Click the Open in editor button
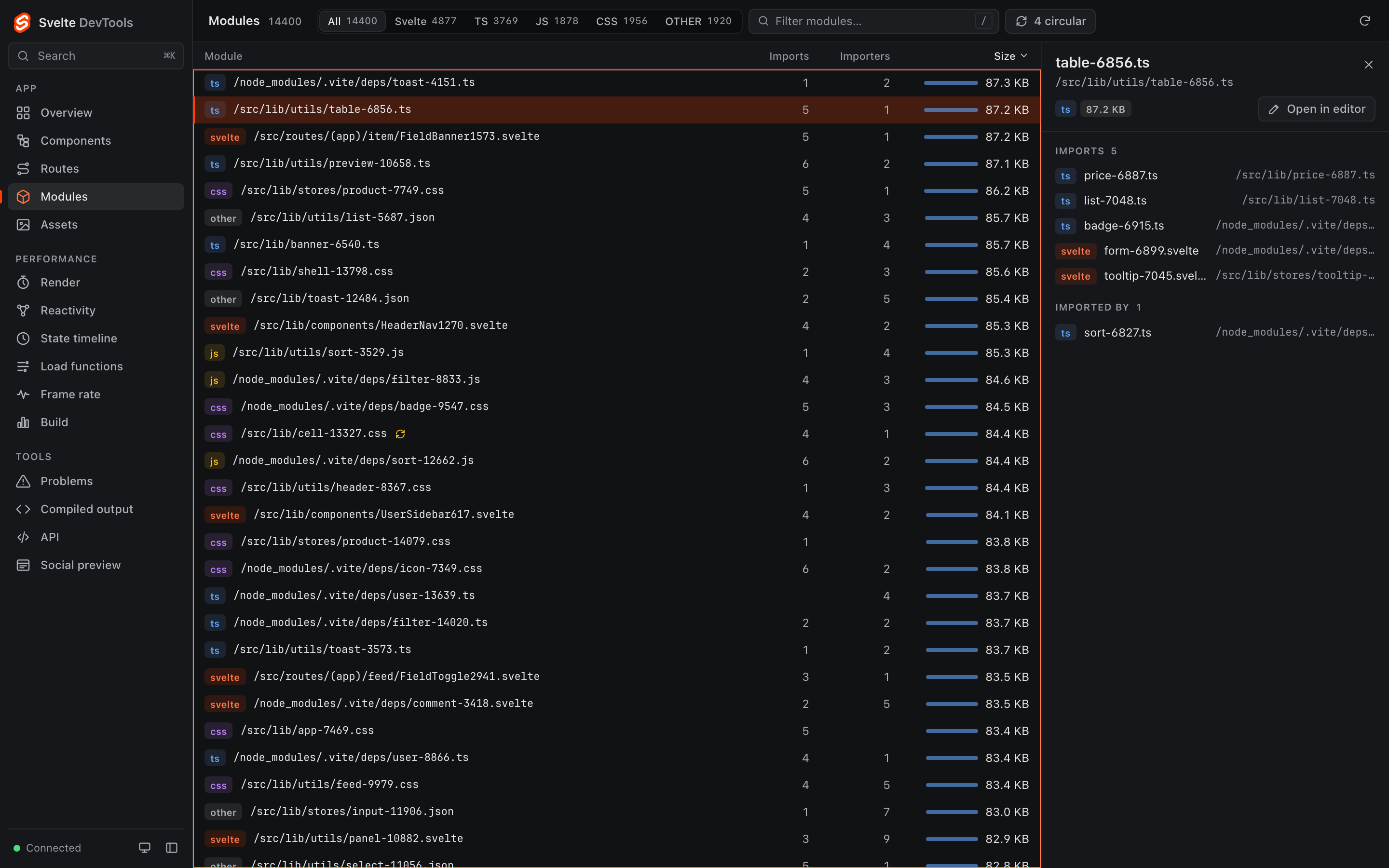Image resolution: width=1389 pixels, height=868 pixels. (x=1316, y=109)
